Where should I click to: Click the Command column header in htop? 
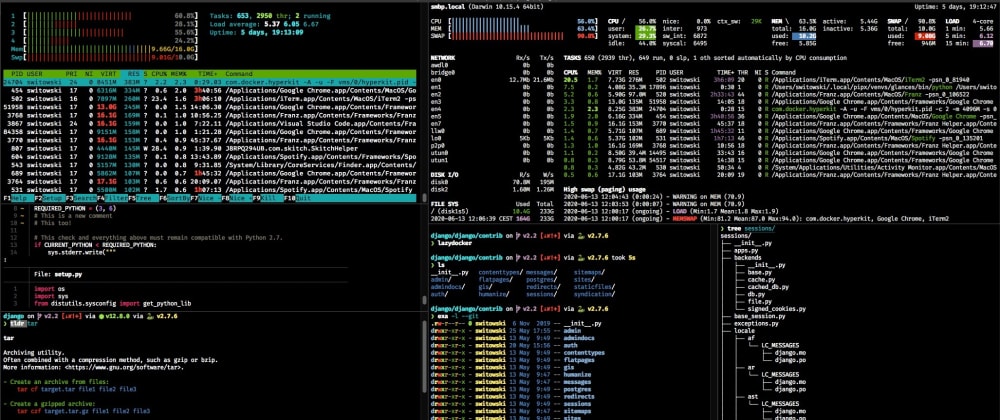click(239, 74)
